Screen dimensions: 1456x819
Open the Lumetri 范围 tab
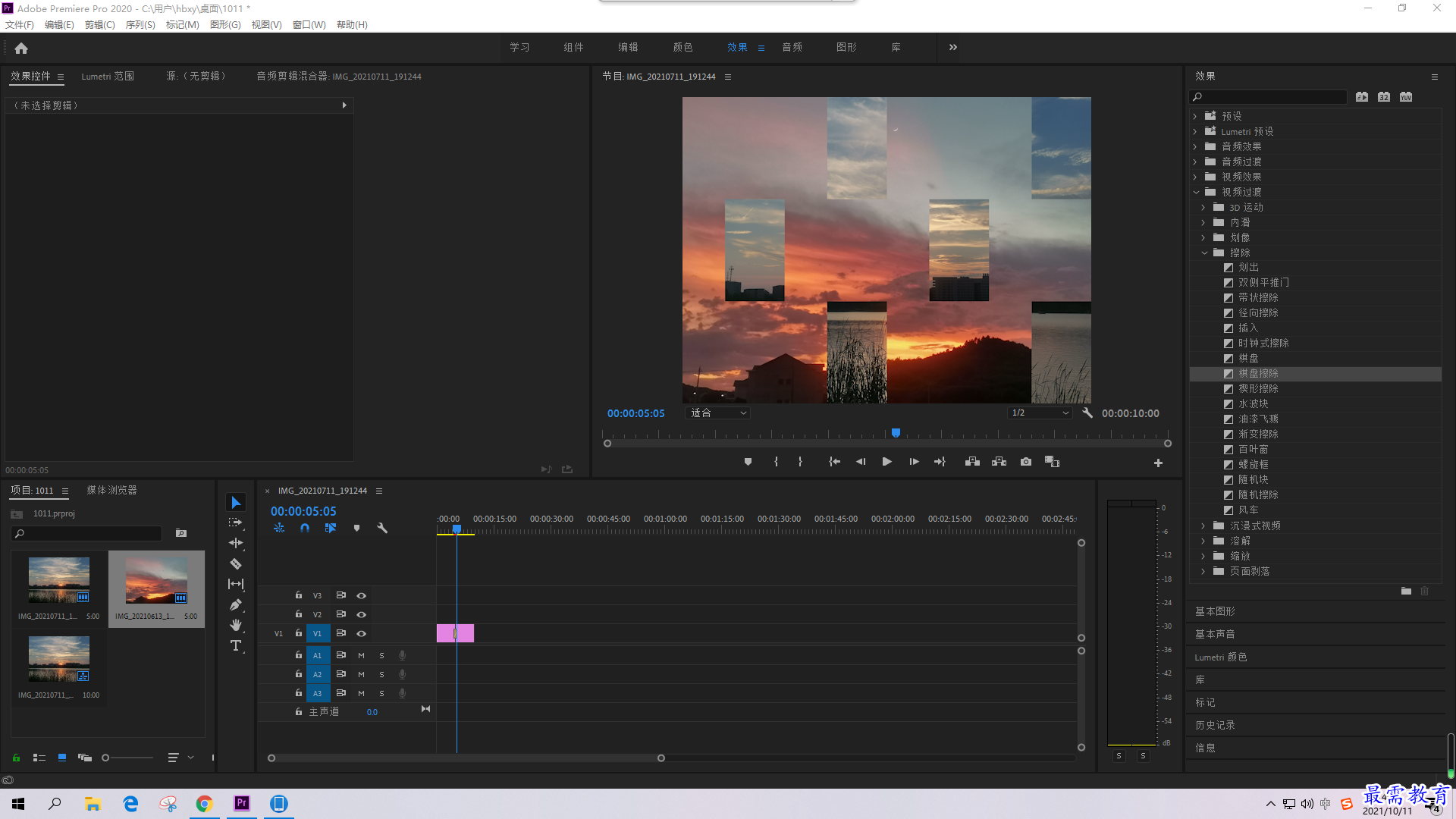108,76
